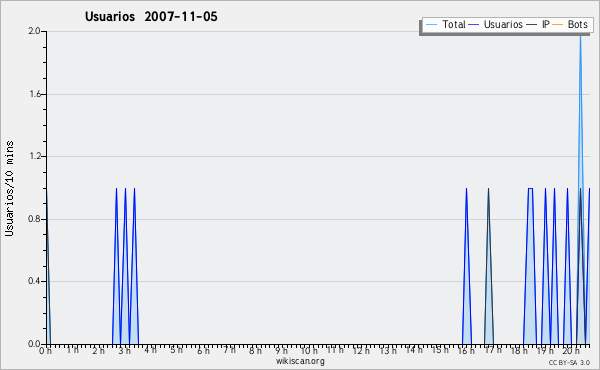Screen dimensions: 600x370
Task: Click the '20 h' x-axis label
Action: click(571, 351)
